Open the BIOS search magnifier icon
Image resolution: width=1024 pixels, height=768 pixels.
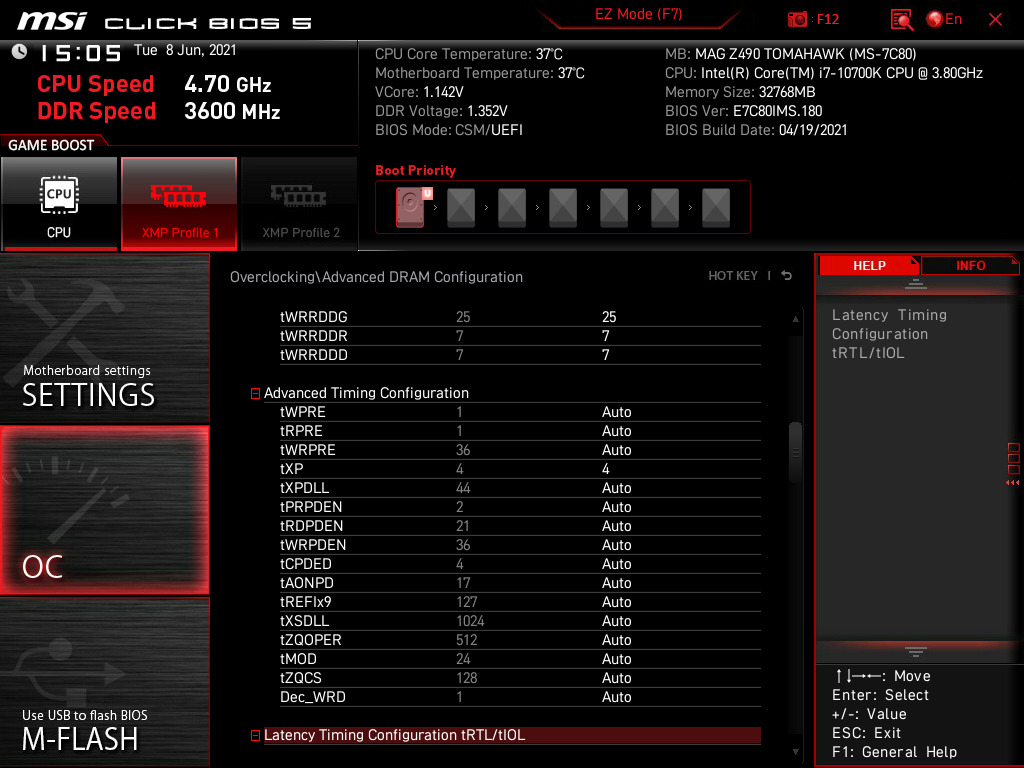tap(901, 20)
